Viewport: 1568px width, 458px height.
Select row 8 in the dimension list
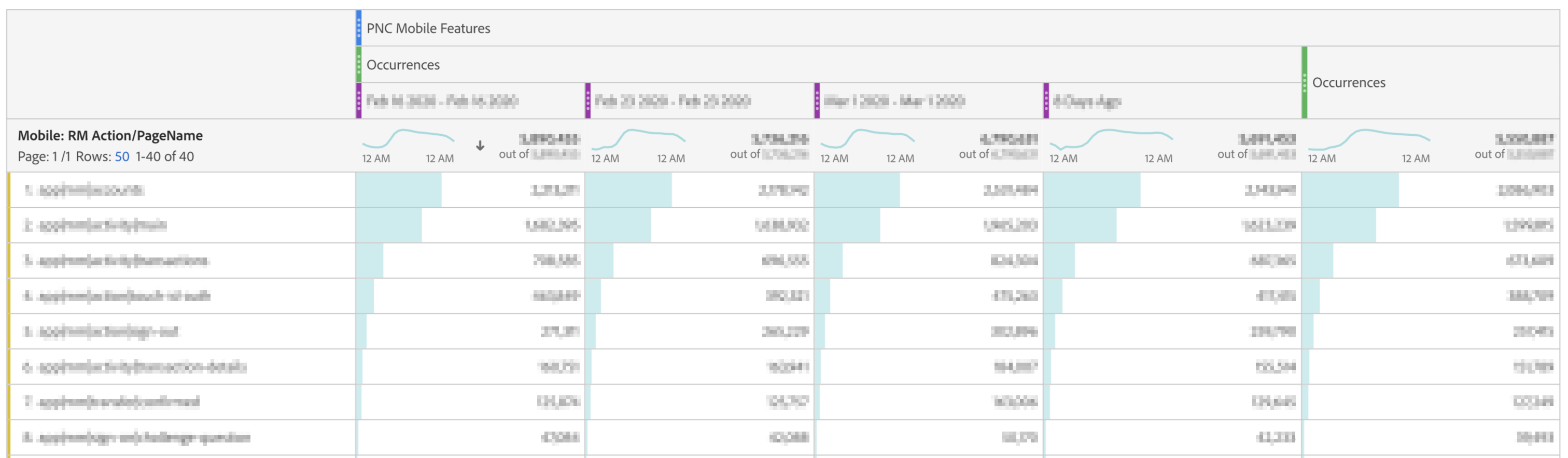181,437
